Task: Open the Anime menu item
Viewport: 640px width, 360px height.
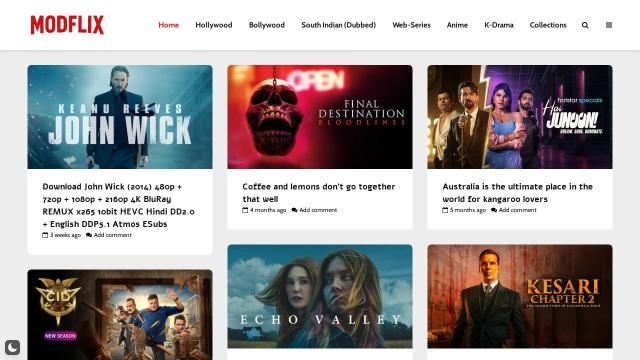Action: [x=457, y=25]
